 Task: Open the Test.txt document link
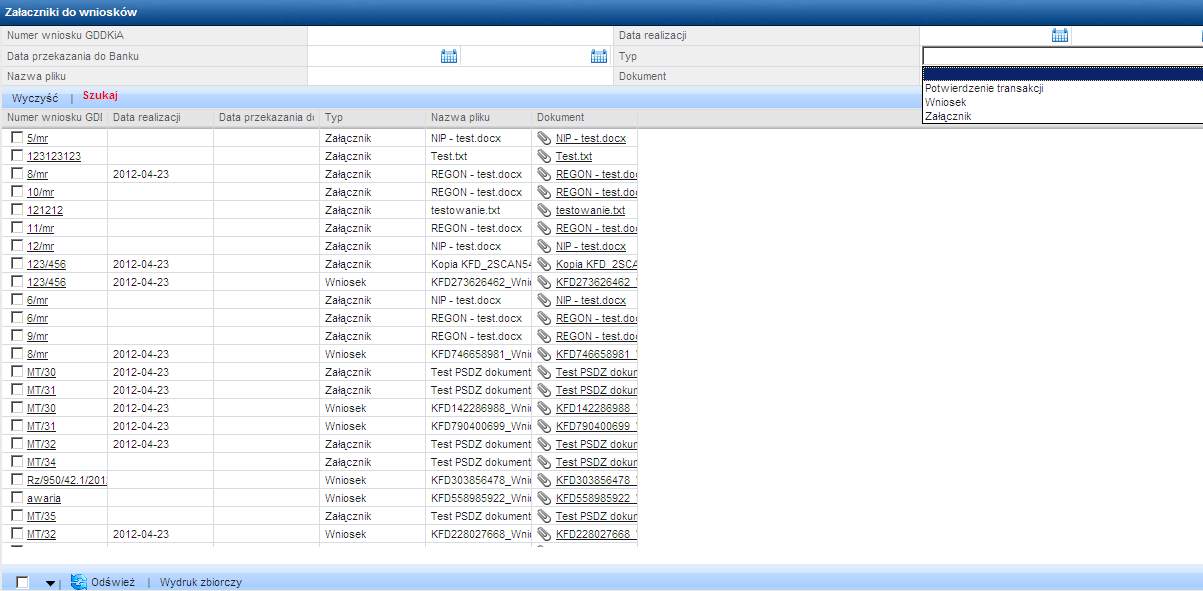pyautogui.click(x=574, y=156)
